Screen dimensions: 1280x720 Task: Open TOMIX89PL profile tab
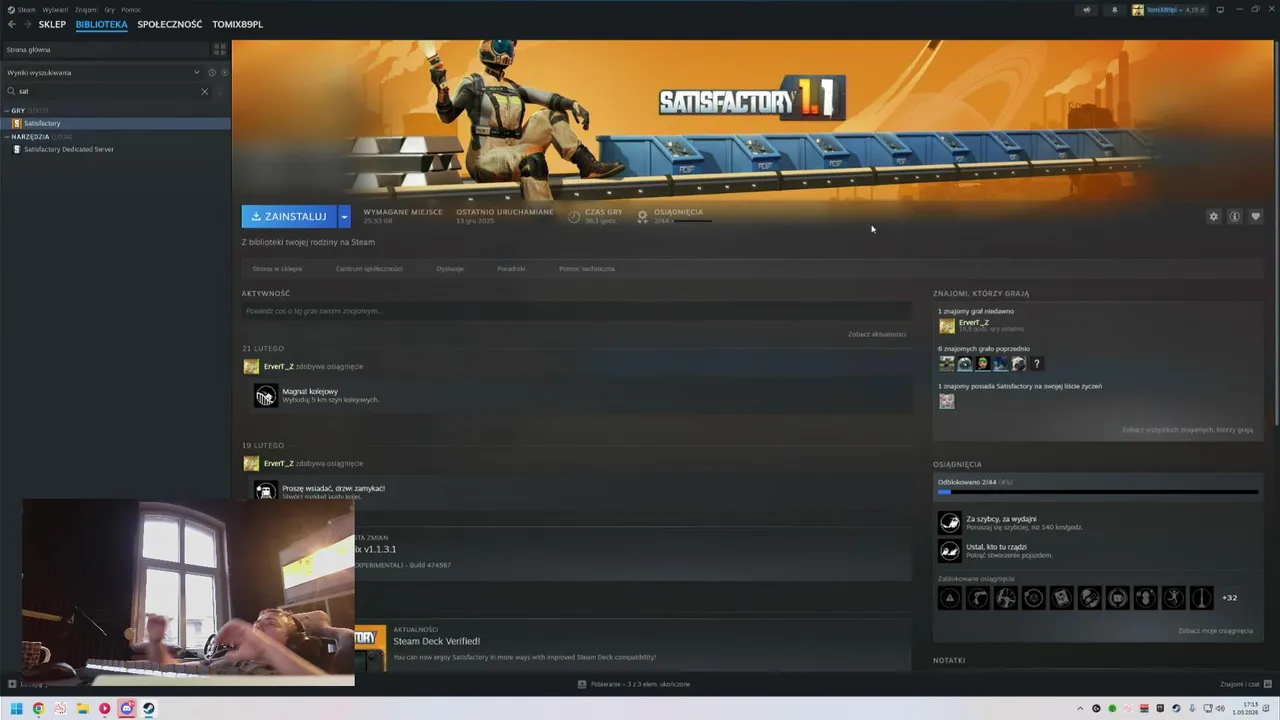tap(237, 24)
